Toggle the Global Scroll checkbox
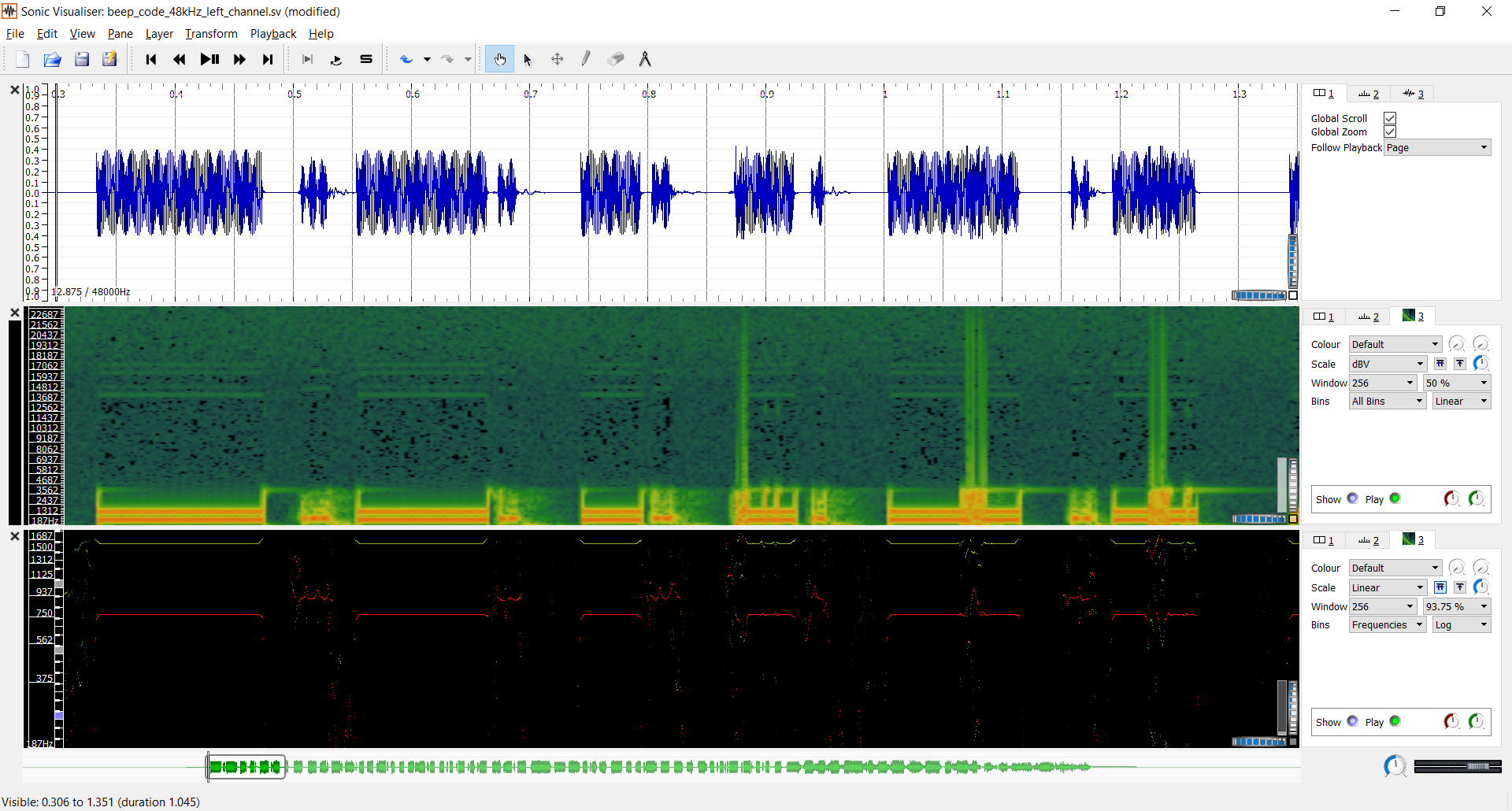This screenshot has height=811, width=1512. (x=1390, y=118)
